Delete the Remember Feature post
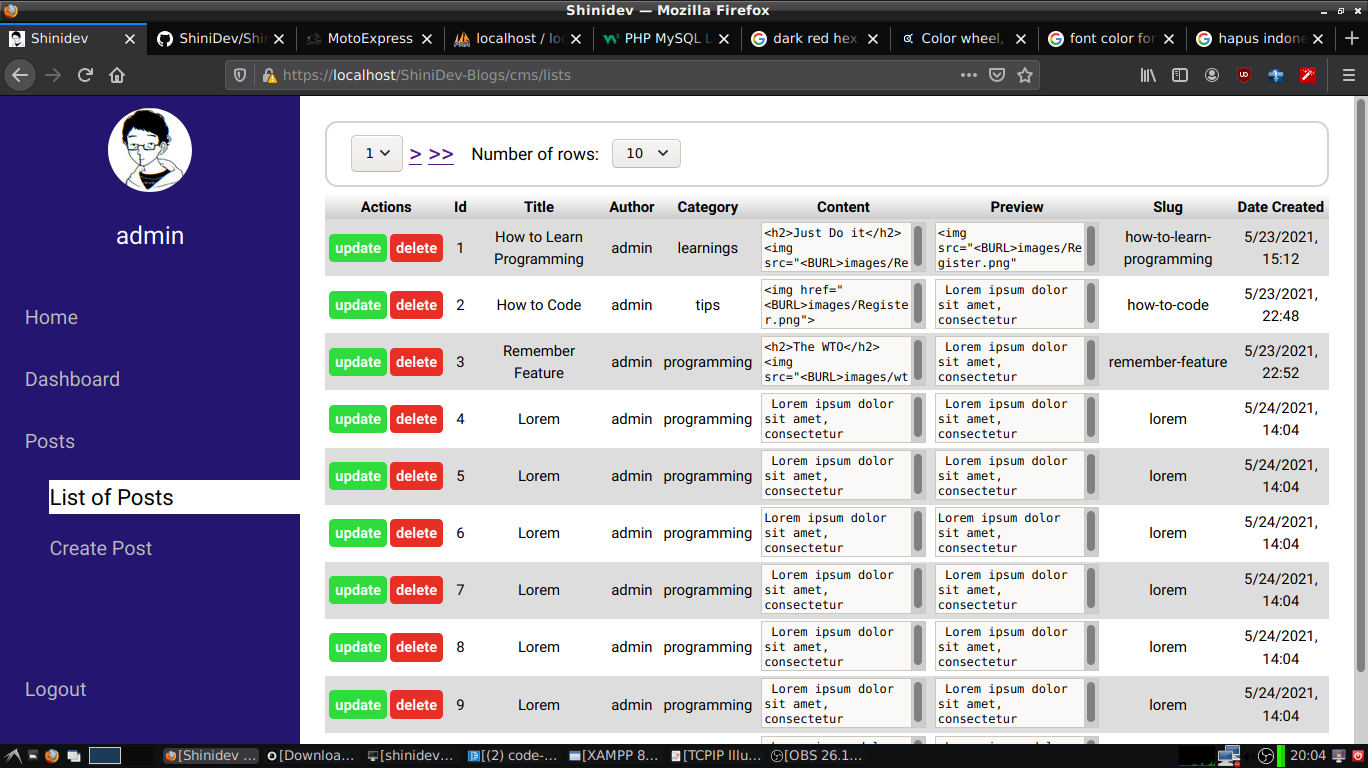 [416, 362]
